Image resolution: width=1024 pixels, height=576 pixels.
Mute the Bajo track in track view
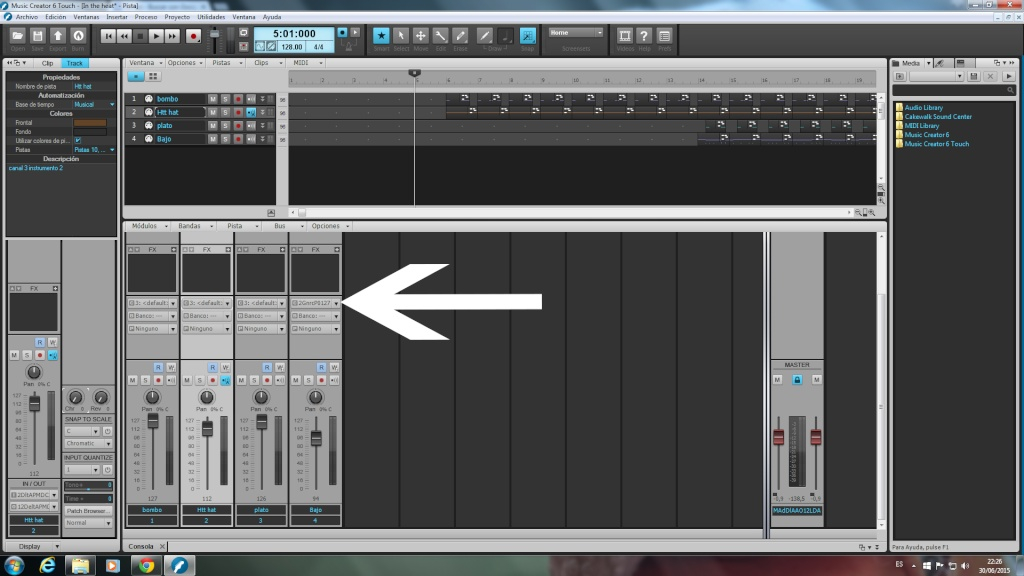click(212, 139)
